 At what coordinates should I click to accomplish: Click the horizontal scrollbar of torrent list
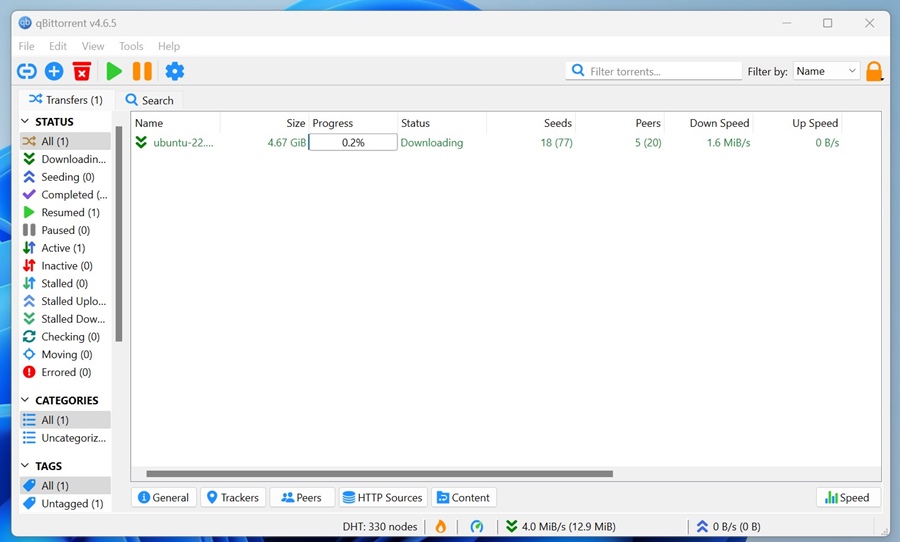(x=379, y=474)
